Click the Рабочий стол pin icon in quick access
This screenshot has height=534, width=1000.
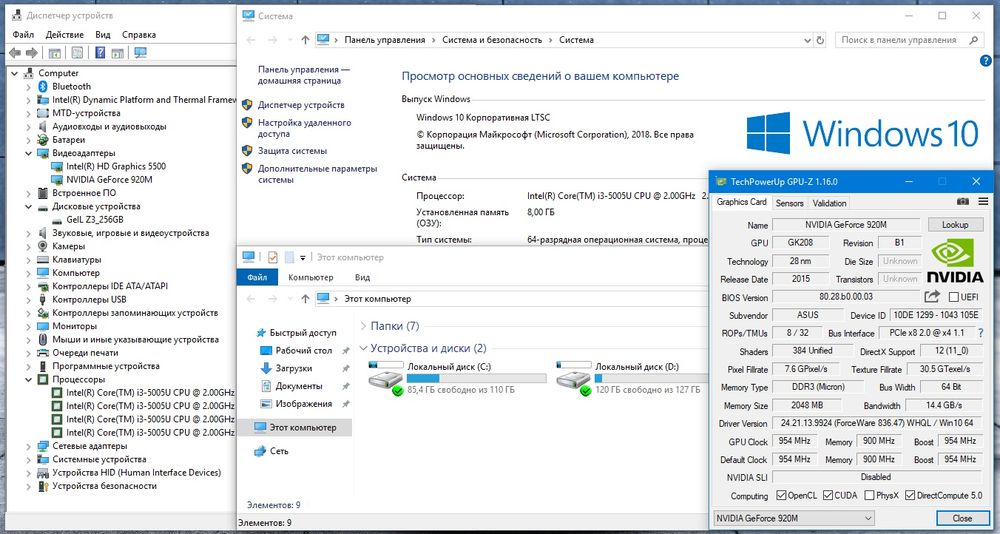point(346,351)
